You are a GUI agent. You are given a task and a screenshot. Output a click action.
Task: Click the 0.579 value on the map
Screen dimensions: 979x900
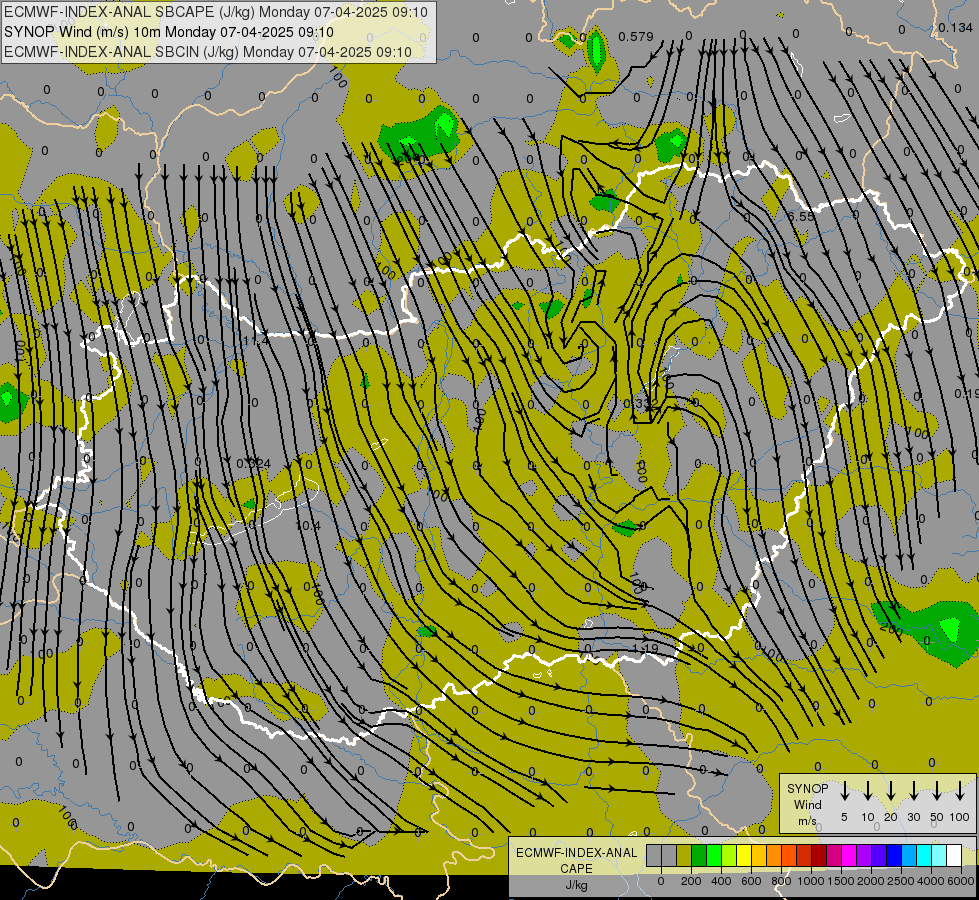click(636, 37)
